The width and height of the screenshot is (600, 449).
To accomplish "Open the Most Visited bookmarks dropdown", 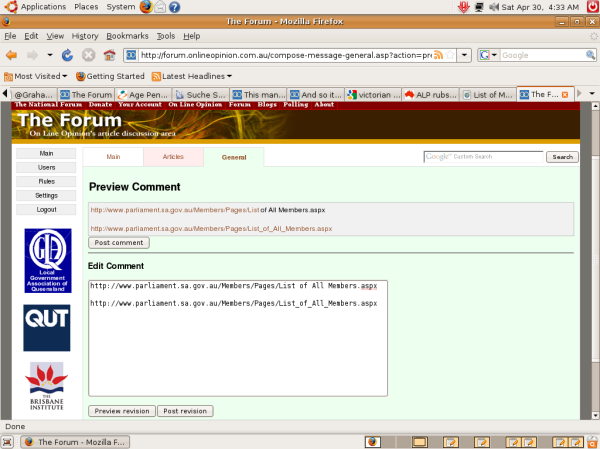I will (x=36, y=76).
